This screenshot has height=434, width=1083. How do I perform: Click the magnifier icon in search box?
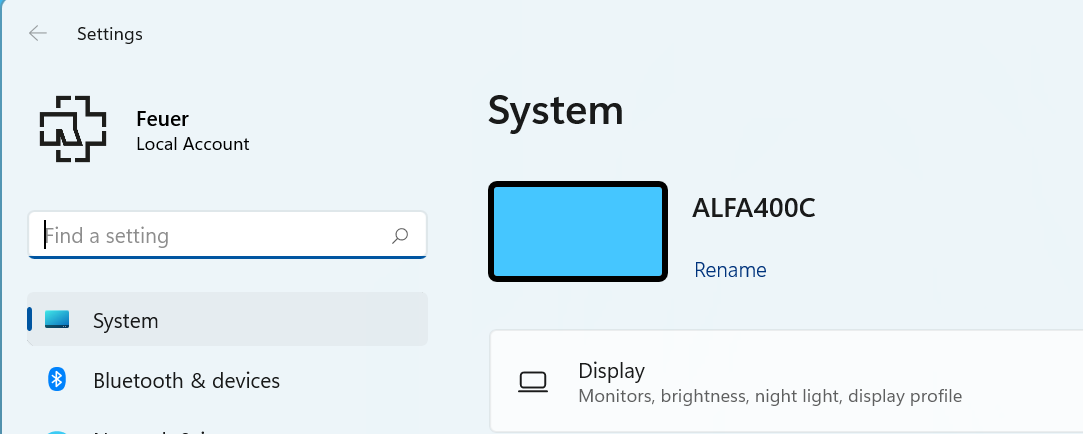point(400,236)
